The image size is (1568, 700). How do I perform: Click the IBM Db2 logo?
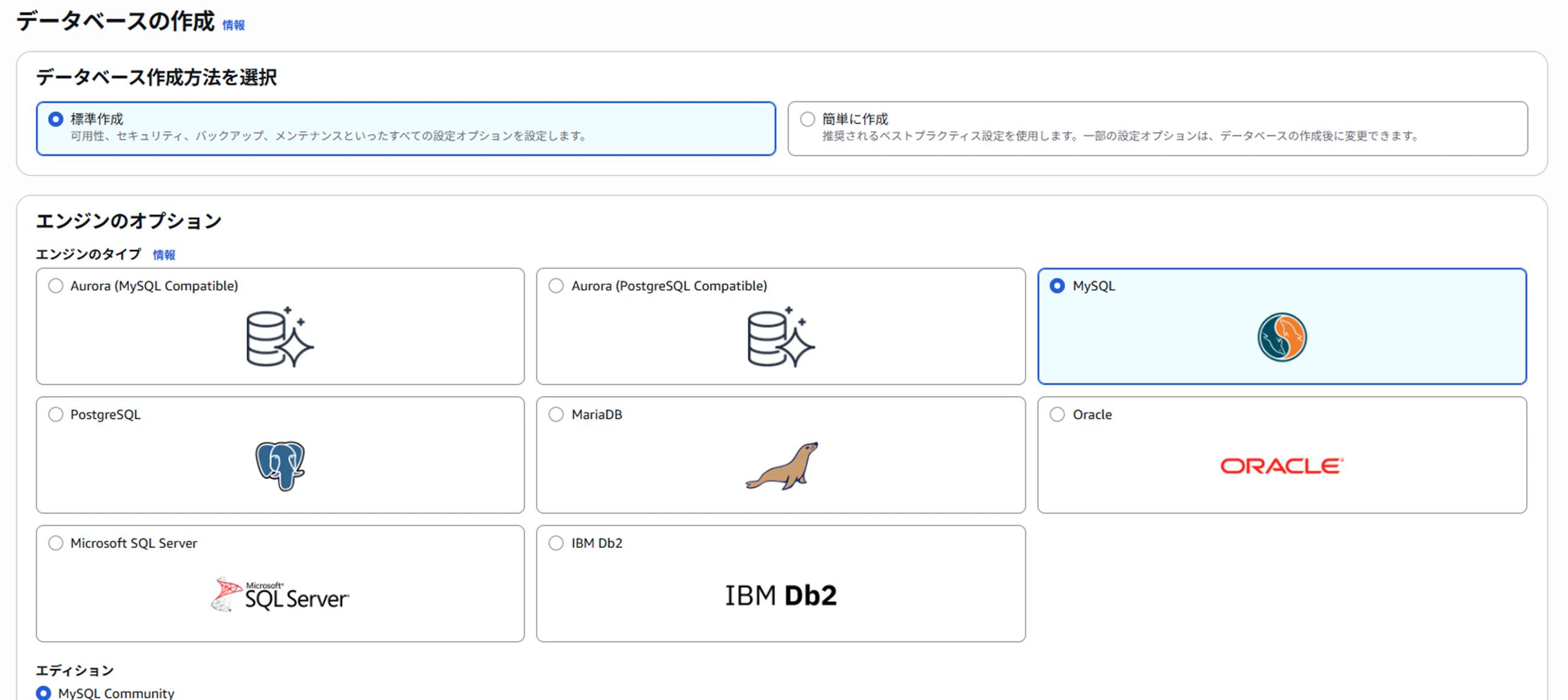coord(781,595)
